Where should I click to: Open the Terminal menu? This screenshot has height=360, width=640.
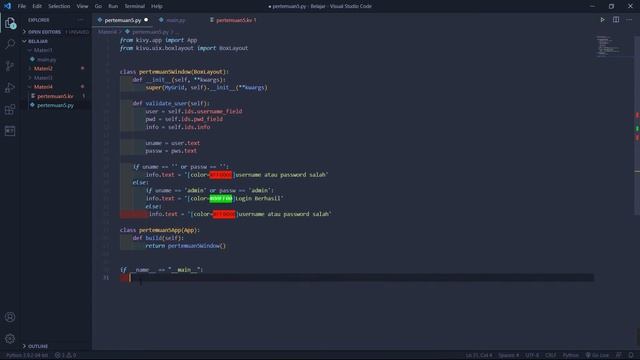pos(135,6)
